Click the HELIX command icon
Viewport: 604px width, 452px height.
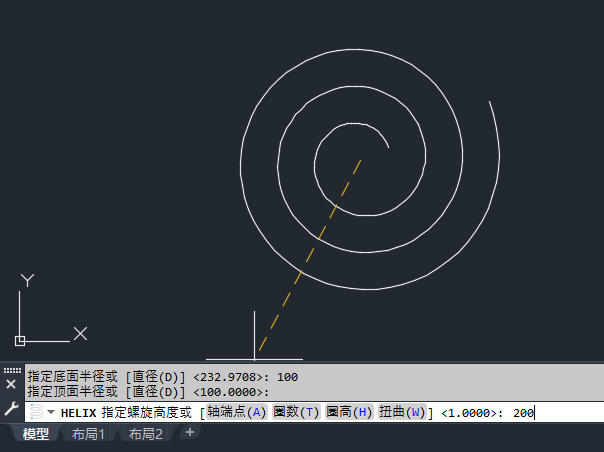37,412
